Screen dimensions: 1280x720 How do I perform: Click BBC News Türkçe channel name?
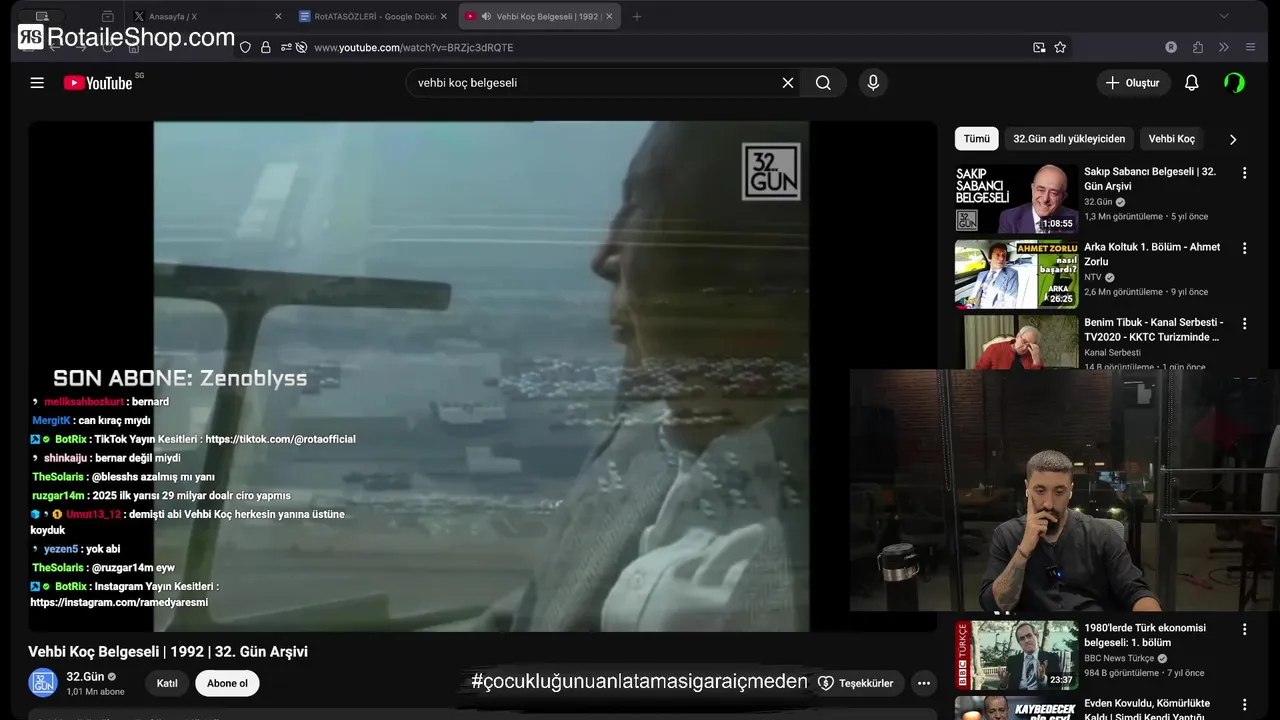(1119, 658)
